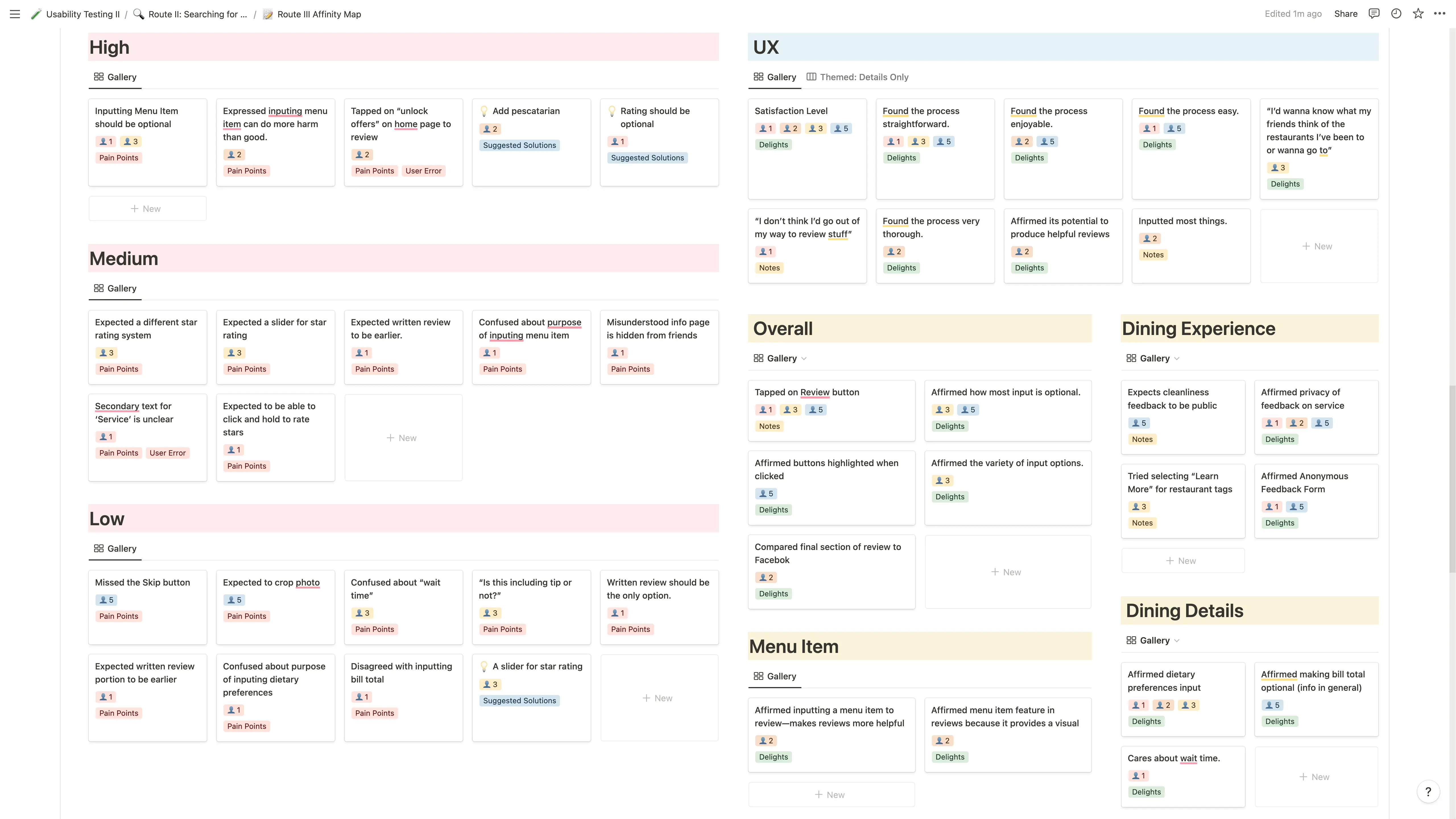The image size is (1456, 819).
Task: Open page history clock icon
Action: [1396, 14]
